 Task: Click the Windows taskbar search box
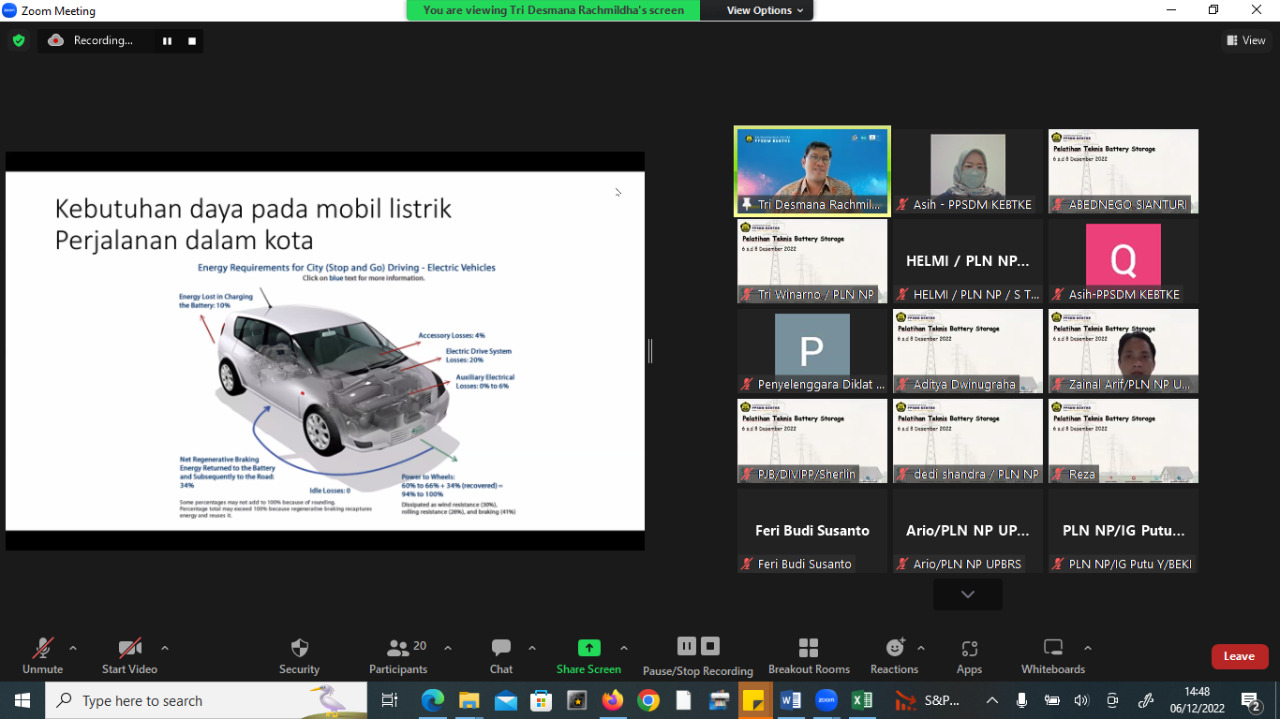click(x=206, y=701)
